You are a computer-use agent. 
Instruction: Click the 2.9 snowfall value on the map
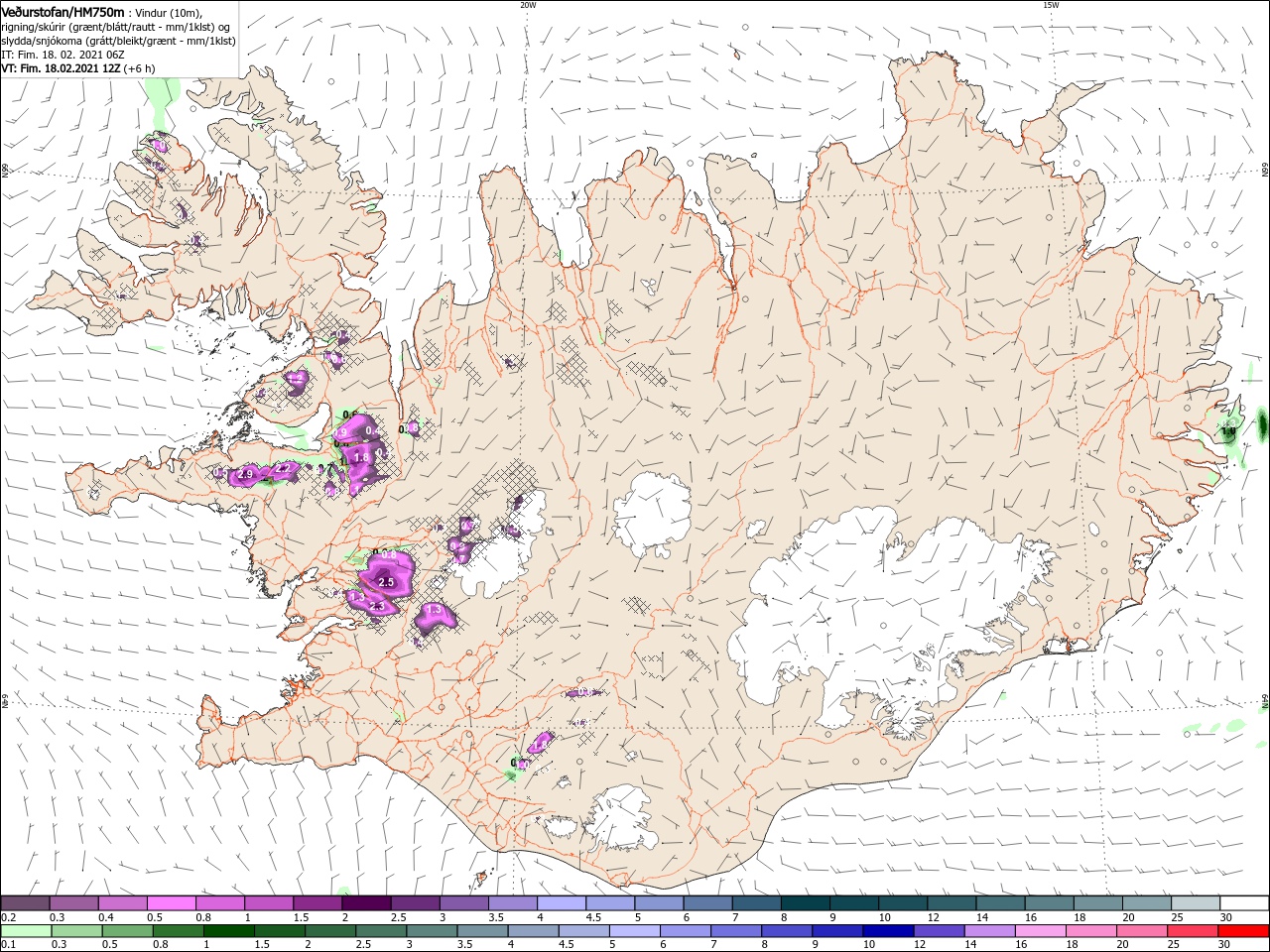click(246, 476)
